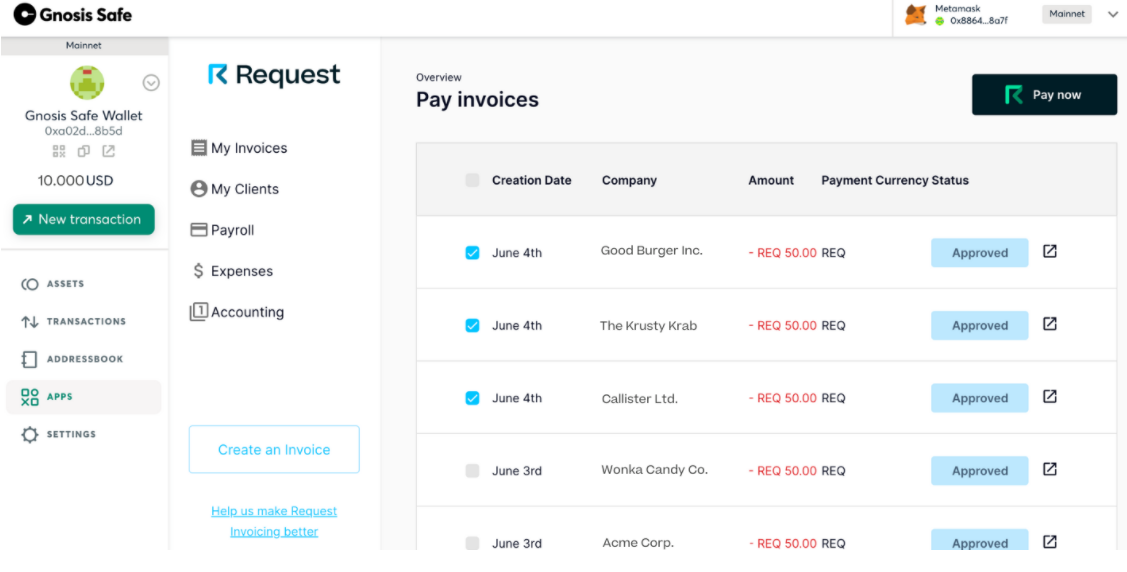The image size is (1127, 572).
Task: Open the Apps section in sidebar
Action: [58, 397]
